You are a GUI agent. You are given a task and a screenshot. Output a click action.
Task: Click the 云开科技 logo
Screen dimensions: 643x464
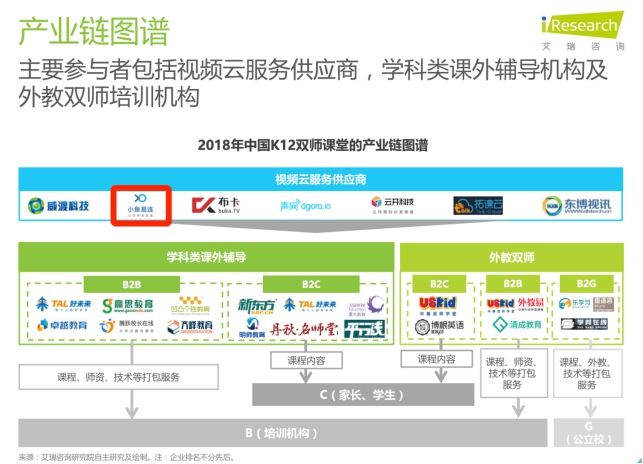[x=392, y=205]
